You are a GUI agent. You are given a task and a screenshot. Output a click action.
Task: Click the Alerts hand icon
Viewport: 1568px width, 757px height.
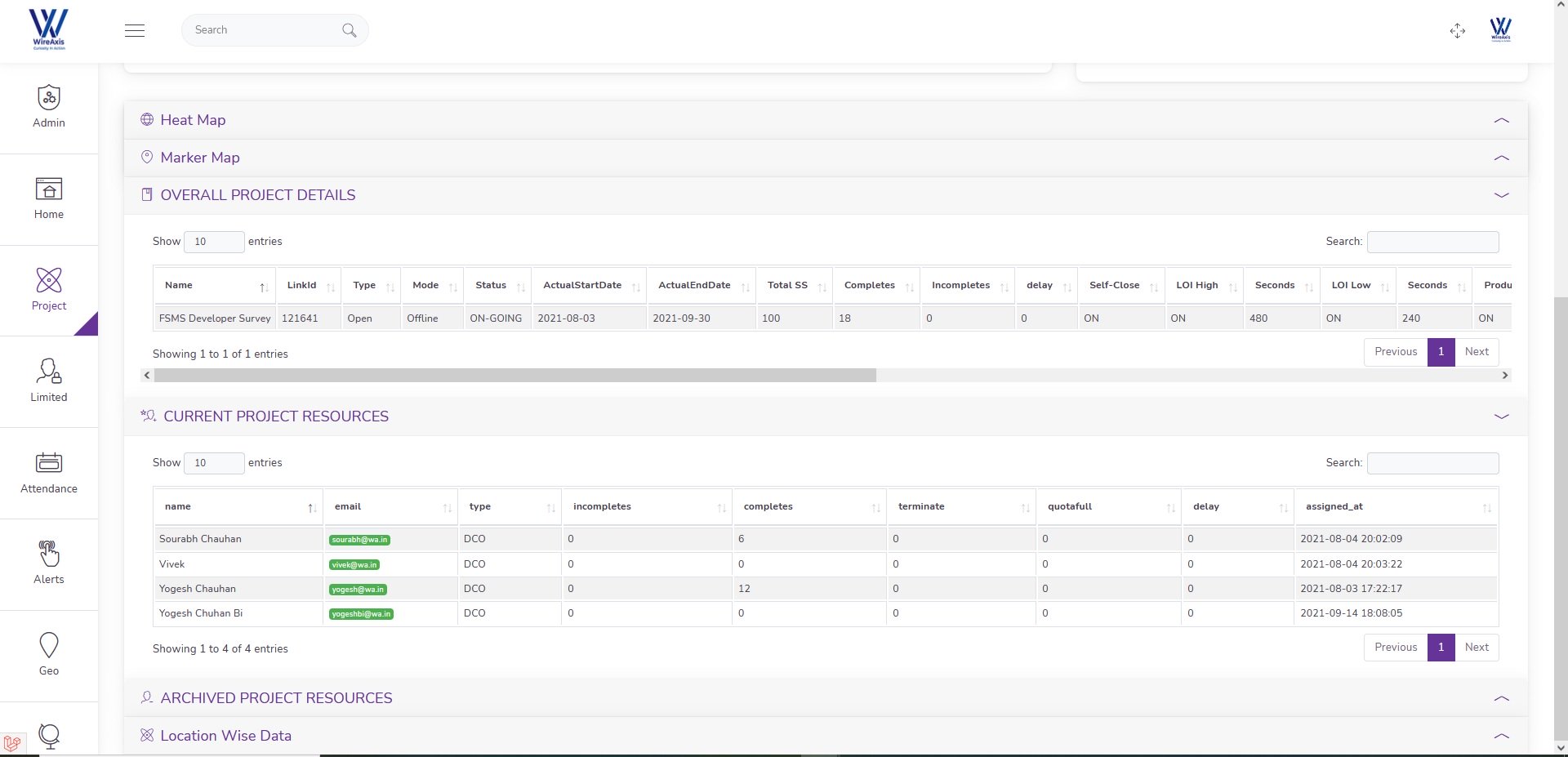[49, 554]
